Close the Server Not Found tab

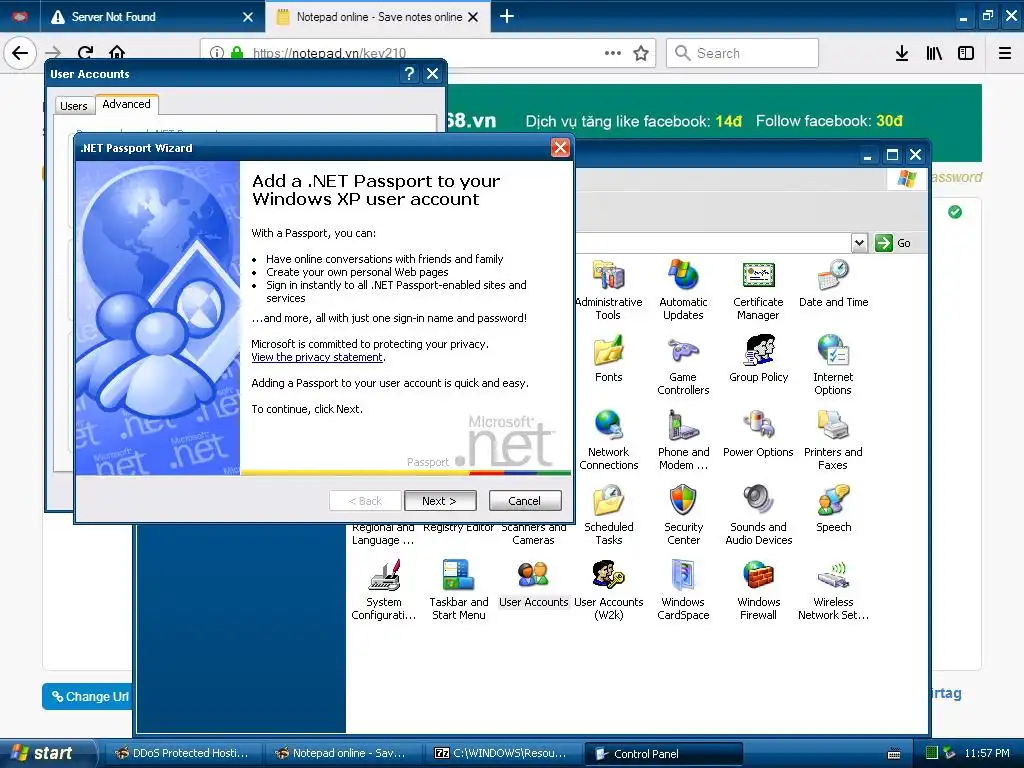[x=248, y=17]
